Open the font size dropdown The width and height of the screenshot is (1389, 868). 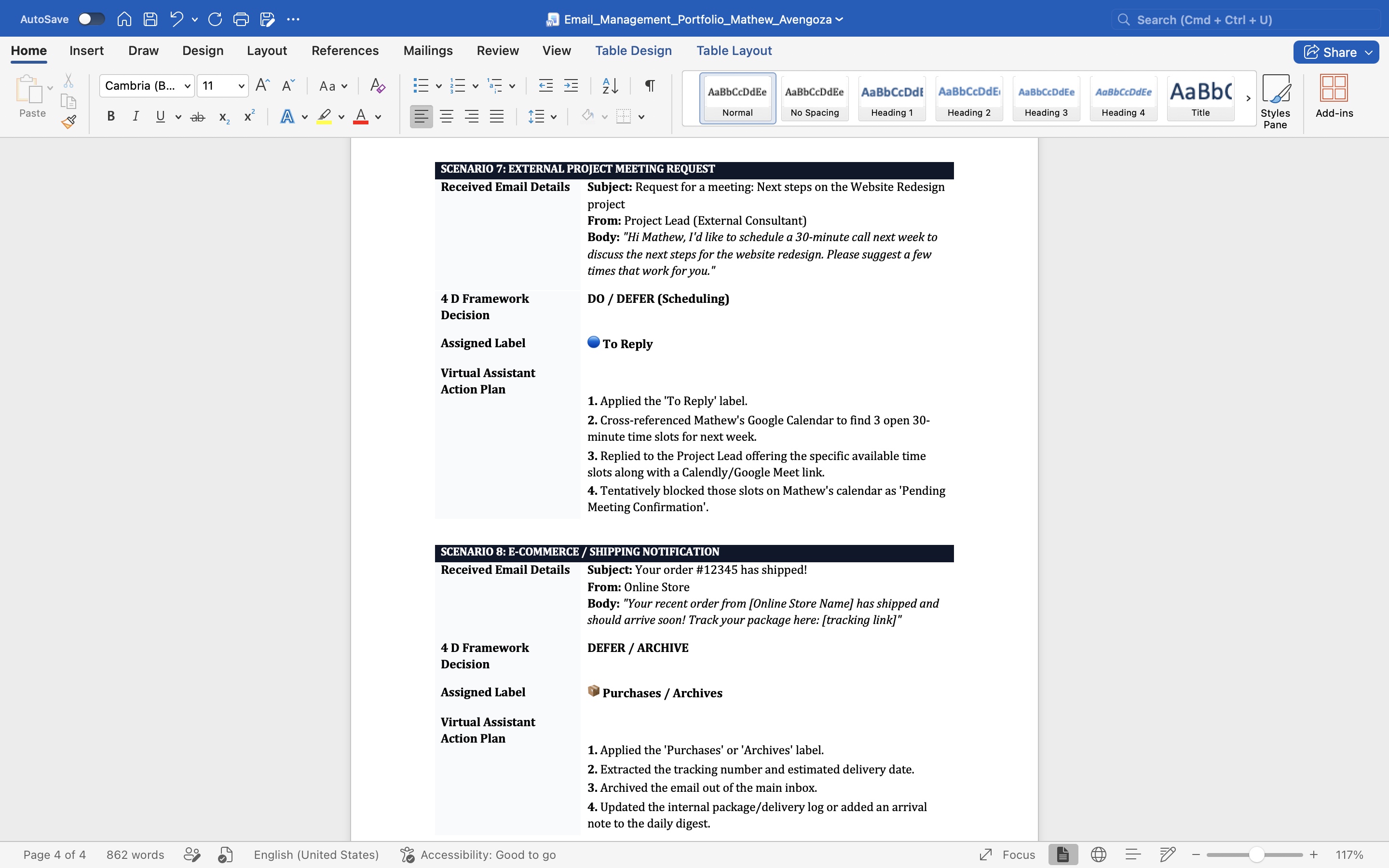[x=241, y=86]
